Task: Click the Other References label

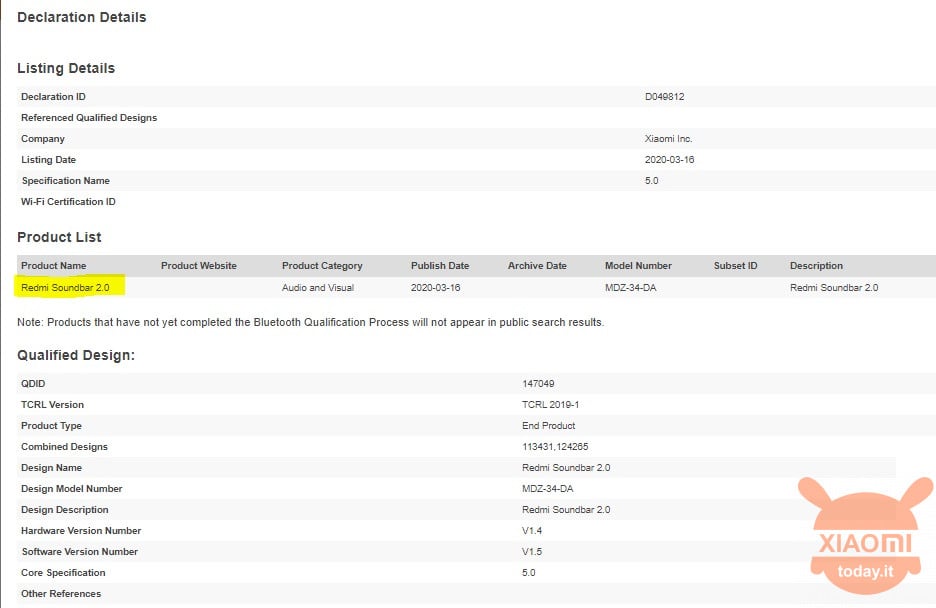Action: 61,594
